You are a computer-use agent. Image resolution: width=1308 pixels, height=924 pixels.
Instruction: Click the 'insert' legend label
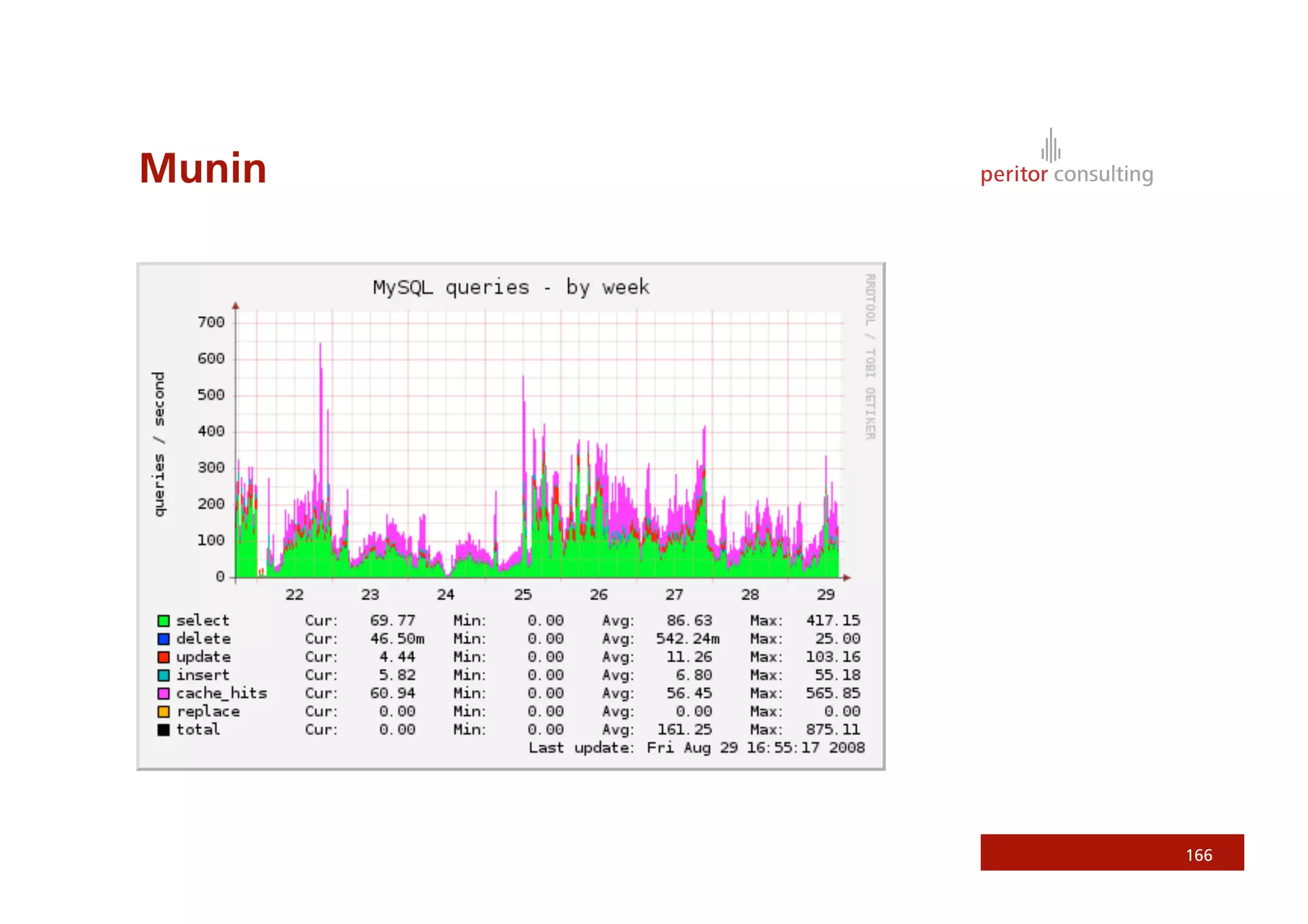point(202,675)
